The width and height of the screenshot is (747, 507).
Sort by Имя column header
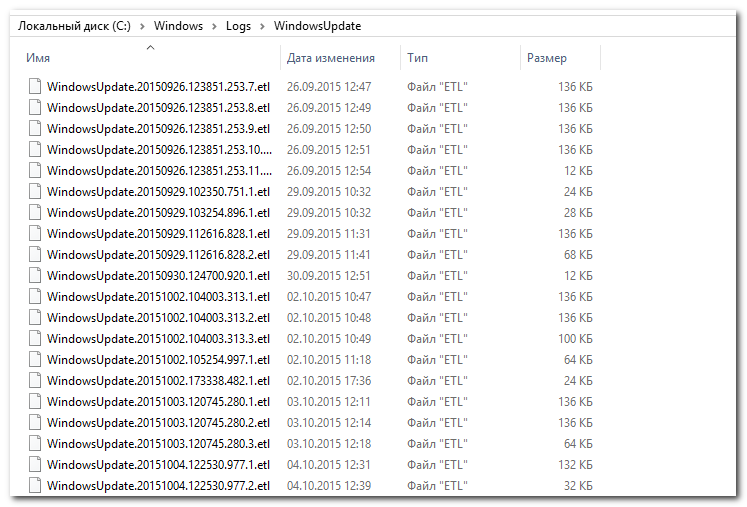click(x=38, y=58)
